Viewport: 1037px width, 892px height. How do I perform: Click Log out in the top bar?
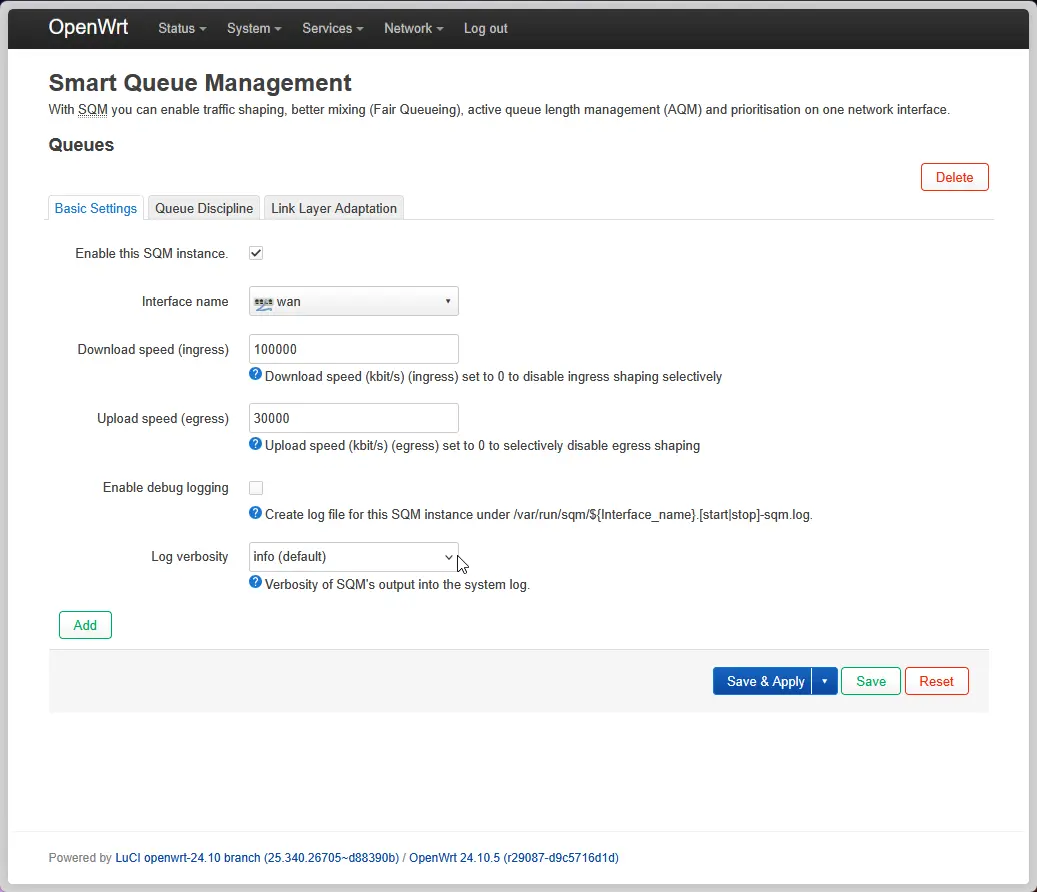pos(485,28)
